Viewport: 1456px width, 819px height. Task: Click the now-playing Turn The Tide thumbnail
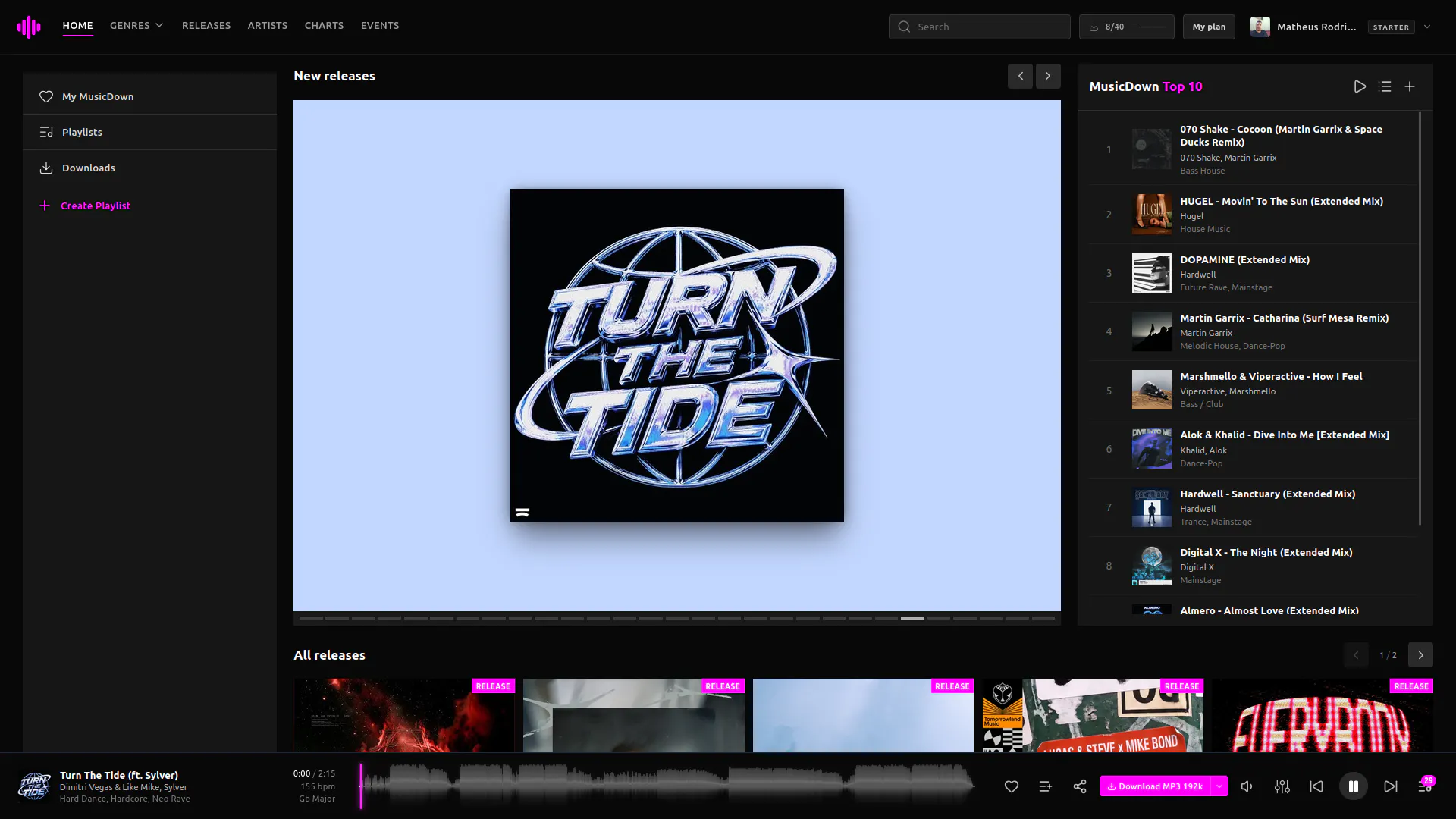coord(34,786)
